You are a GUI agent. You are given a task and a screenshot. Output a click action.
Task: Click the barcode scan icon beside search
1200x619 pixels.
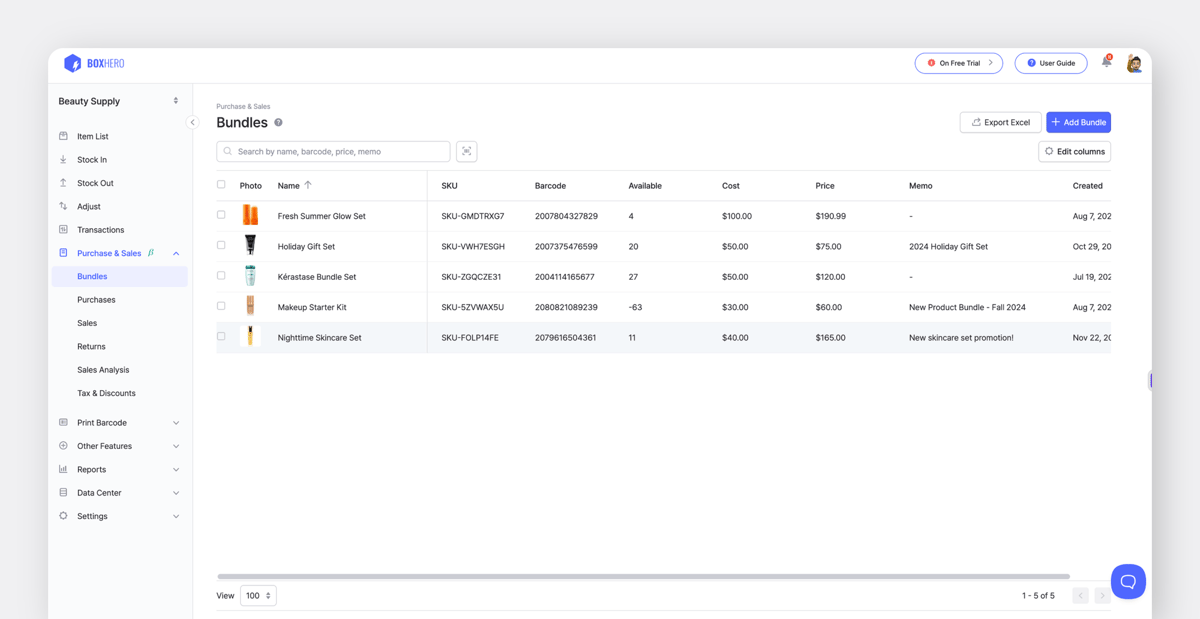coord(466,151)
